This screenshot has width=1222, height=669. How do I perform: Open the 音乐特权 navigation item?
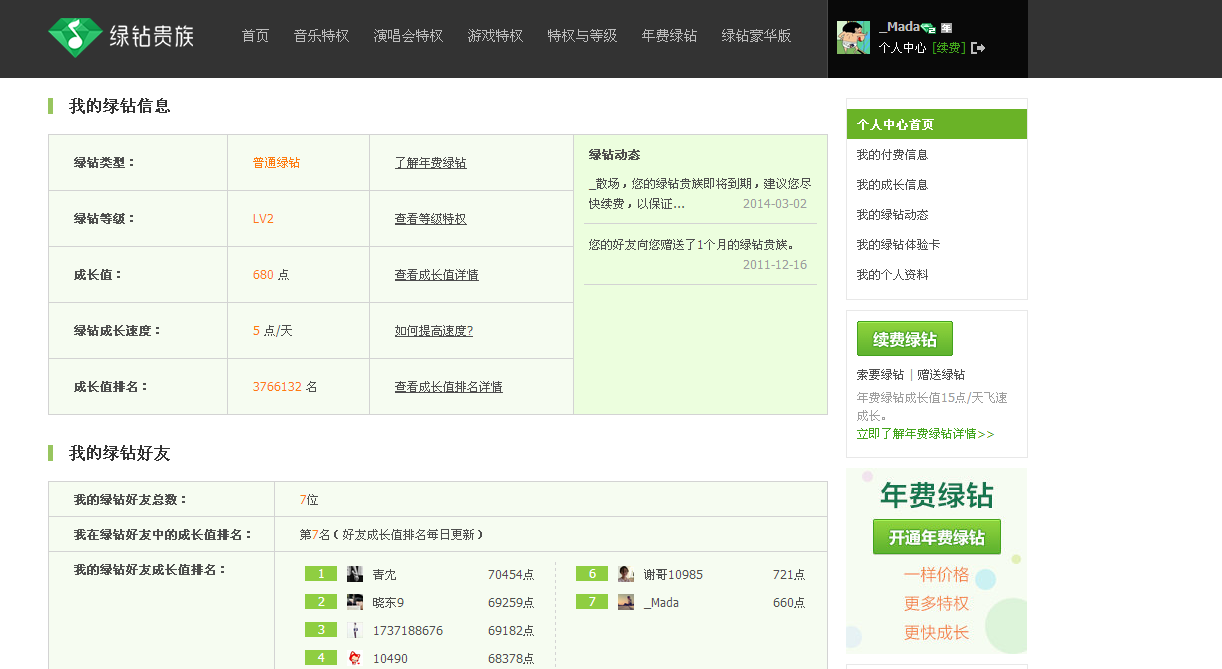[321, 36]
